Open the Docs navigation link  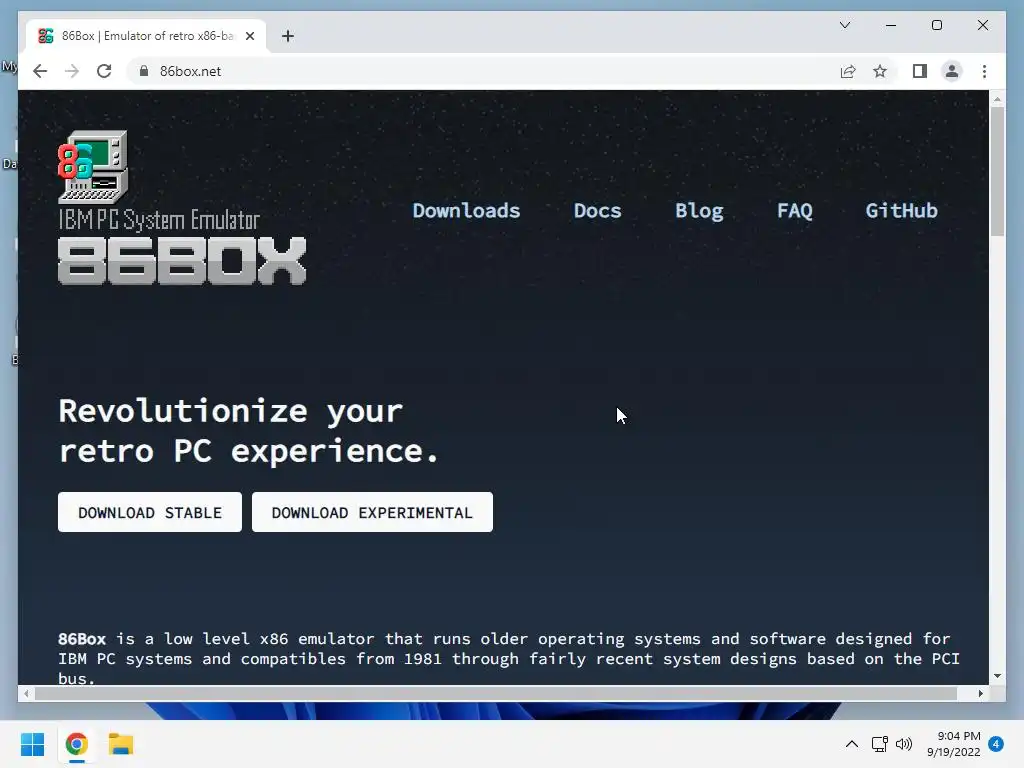click(x=598, y=211)
